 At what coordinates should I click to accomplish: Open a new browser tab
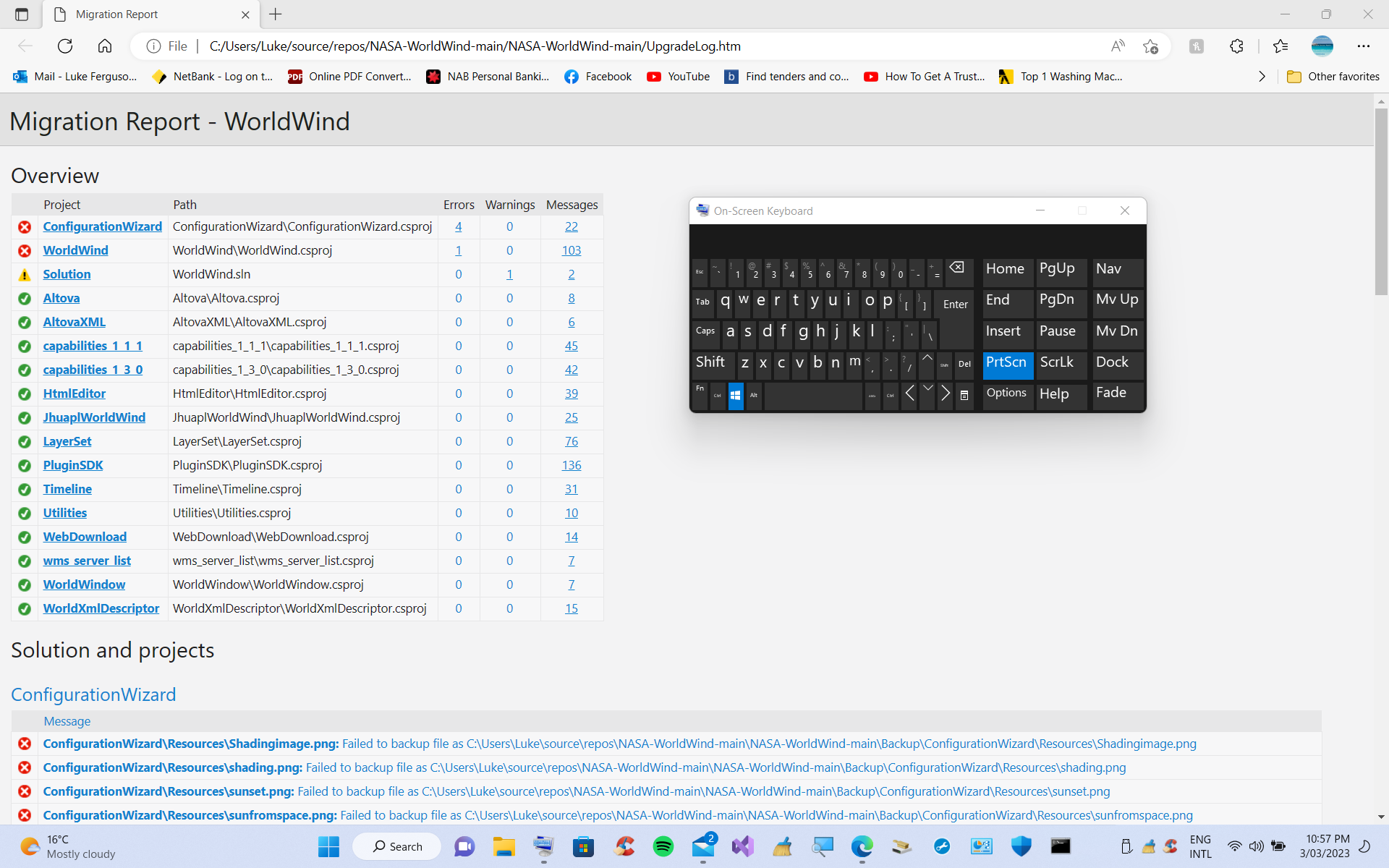[x=276, y=14]
